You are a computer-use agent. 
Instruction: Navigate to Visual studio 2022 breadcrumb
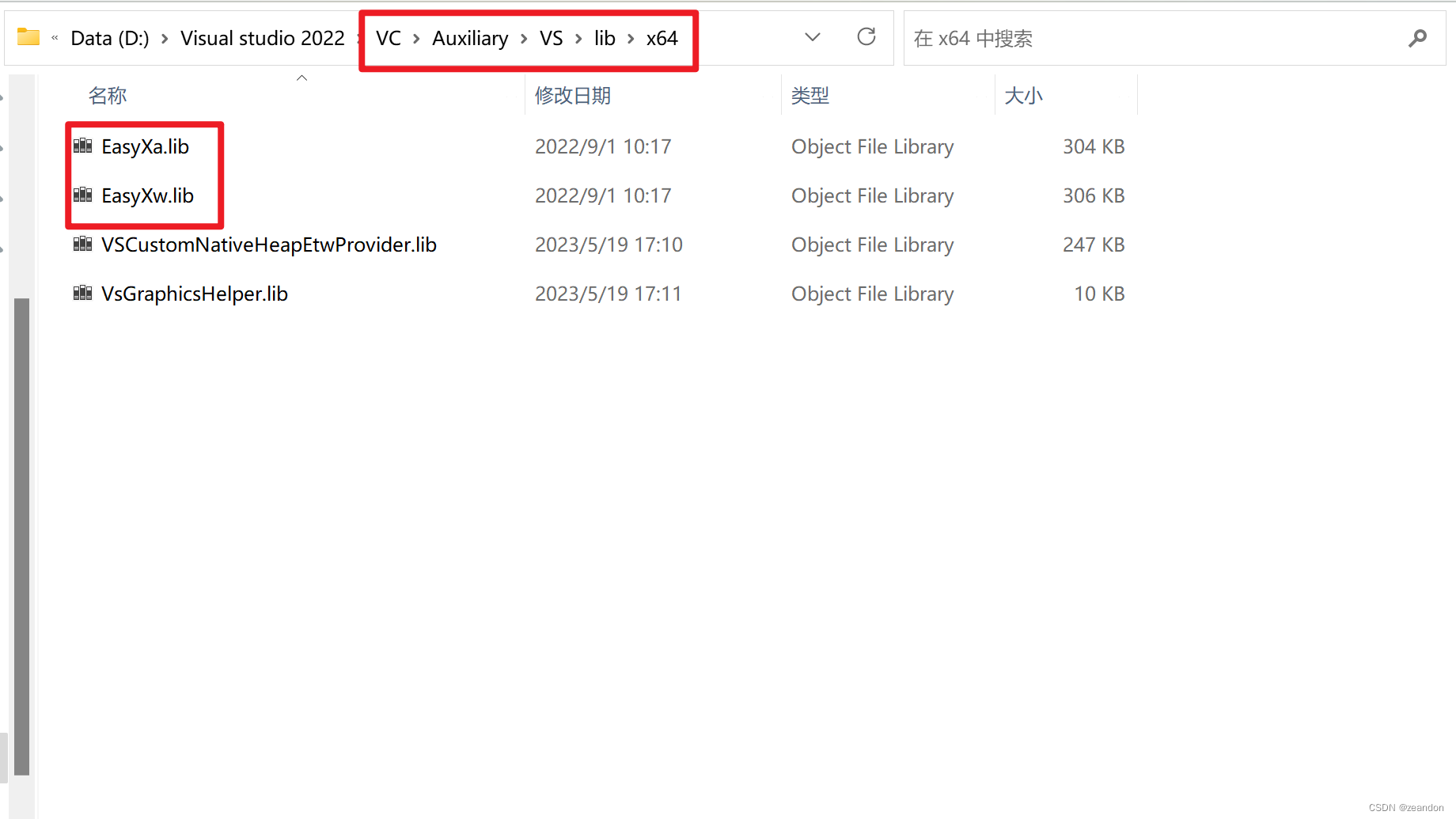pos(263,38)
